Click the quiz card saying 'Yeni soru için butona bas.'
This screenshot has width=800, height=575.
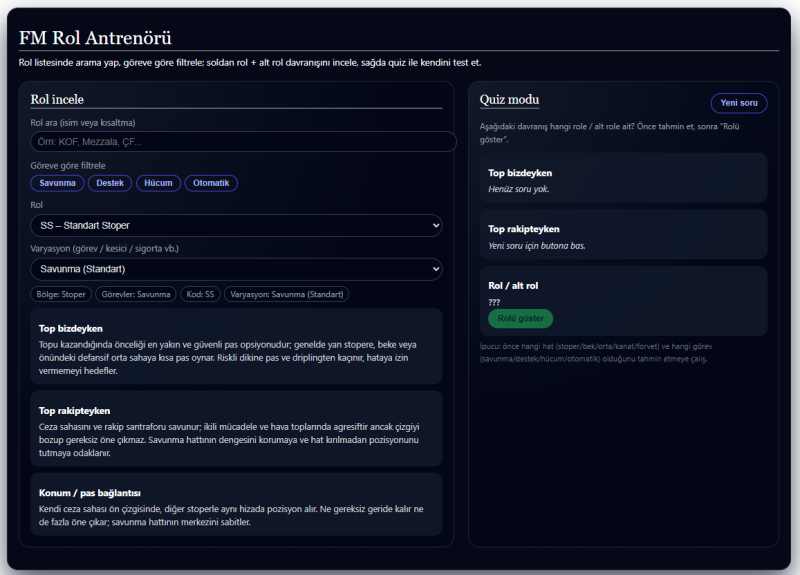click(623, 236)
